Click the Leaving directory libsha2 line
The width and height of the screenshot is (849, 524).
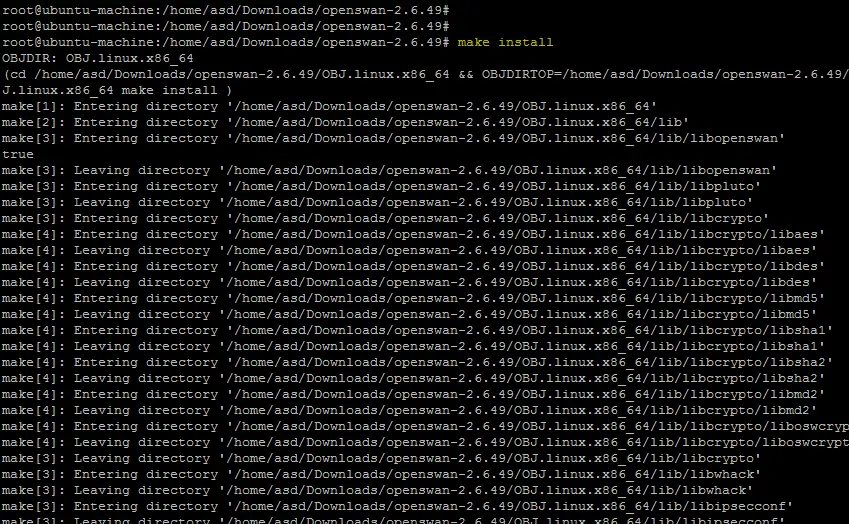click(x=413, y=378)
